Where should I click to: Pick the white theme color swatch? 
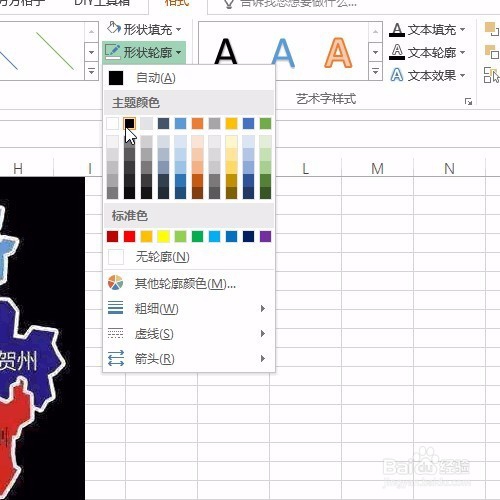[112, 124]
